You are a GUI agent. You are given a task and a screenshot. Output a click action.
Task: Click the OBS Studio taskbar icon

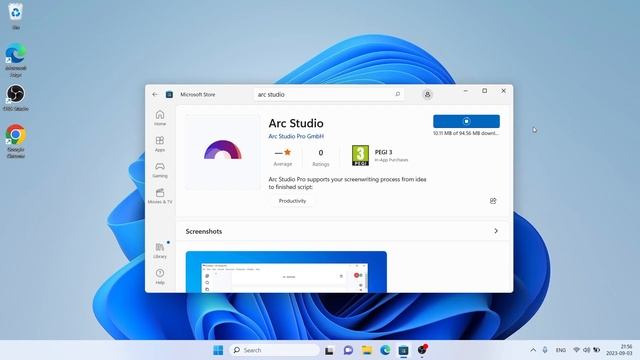[x=422, y=350]
